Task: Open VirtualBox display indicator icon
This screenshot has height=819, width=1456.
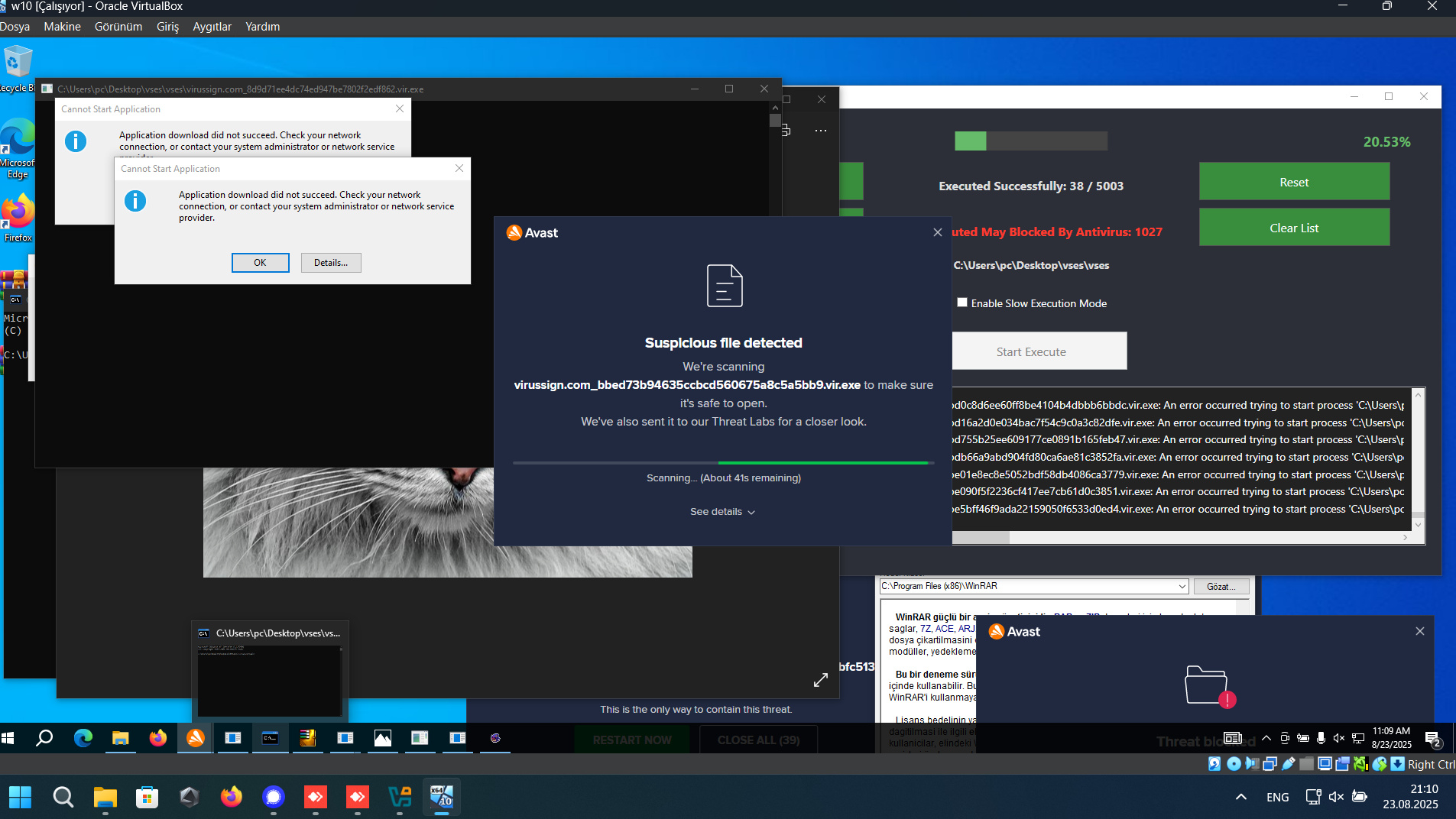Action: pos(1325,764)
